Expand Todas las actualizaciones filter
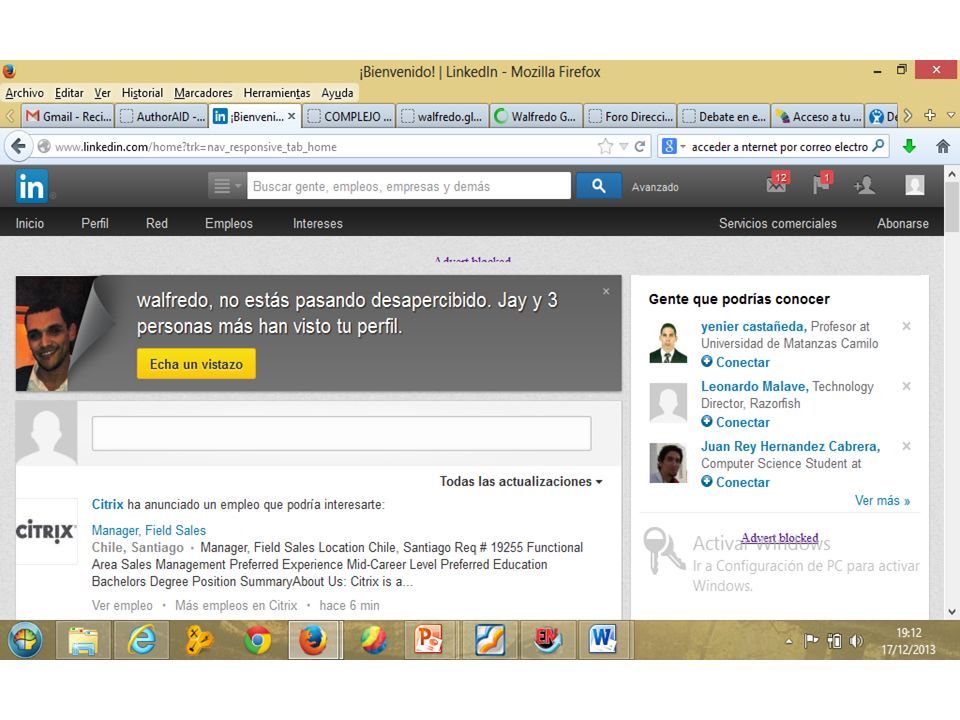Image resolution: width=960 pixels, height=720 pixels. click(521, 481)
